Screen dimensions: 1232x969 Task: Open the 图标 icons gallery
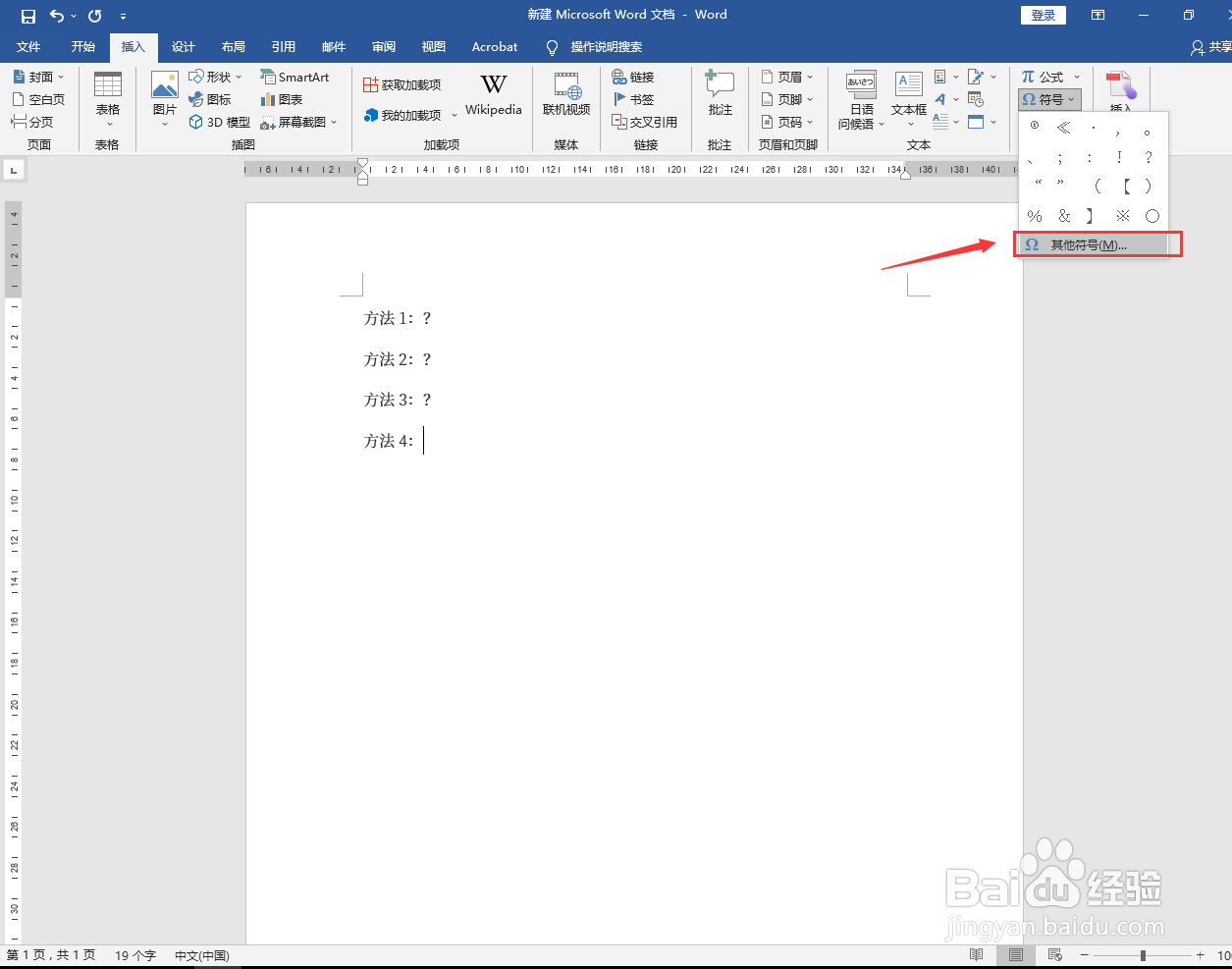(x=209, y=99)
